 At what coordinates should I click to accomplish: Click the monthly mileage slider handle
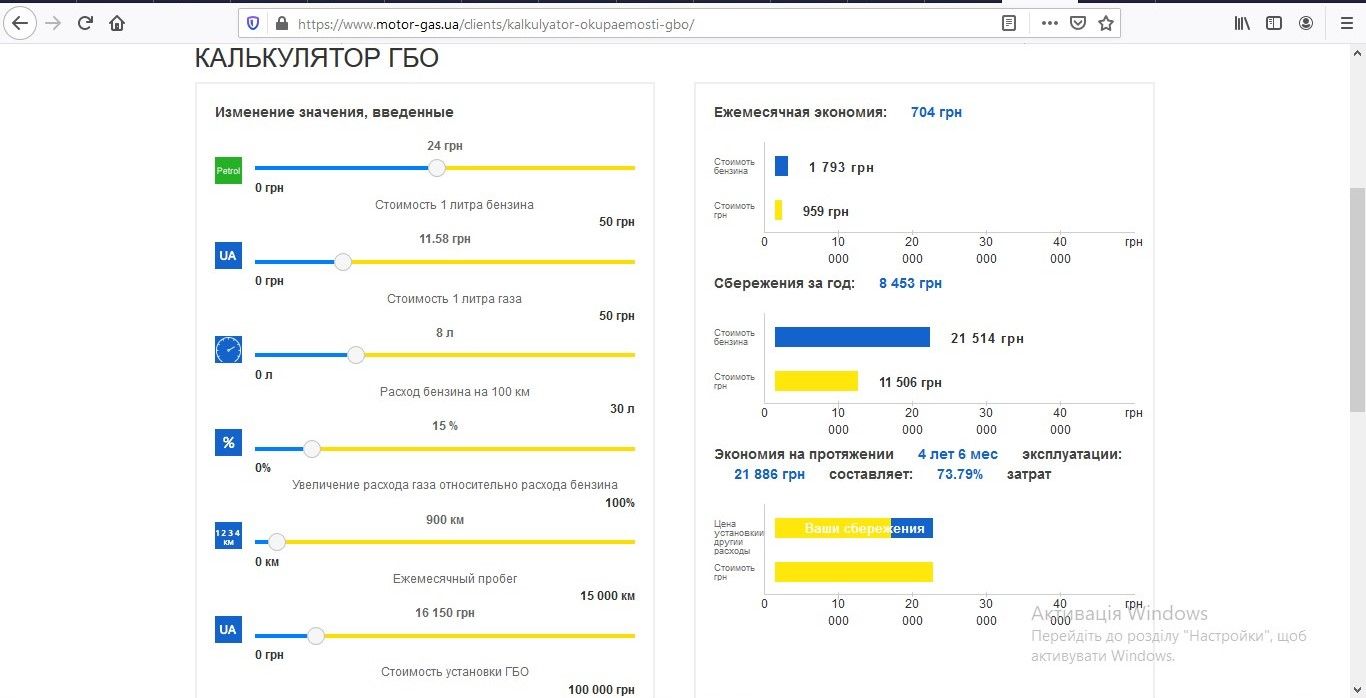(x=277, y=542)
